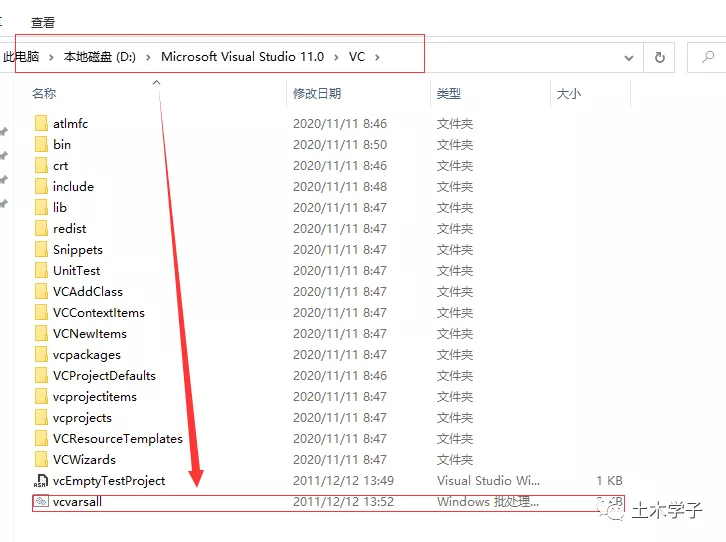Click date 2011/12/12 13:52 of vcvarsall
The width and height of the screenshot is (726, 542).
coord(343,502)
